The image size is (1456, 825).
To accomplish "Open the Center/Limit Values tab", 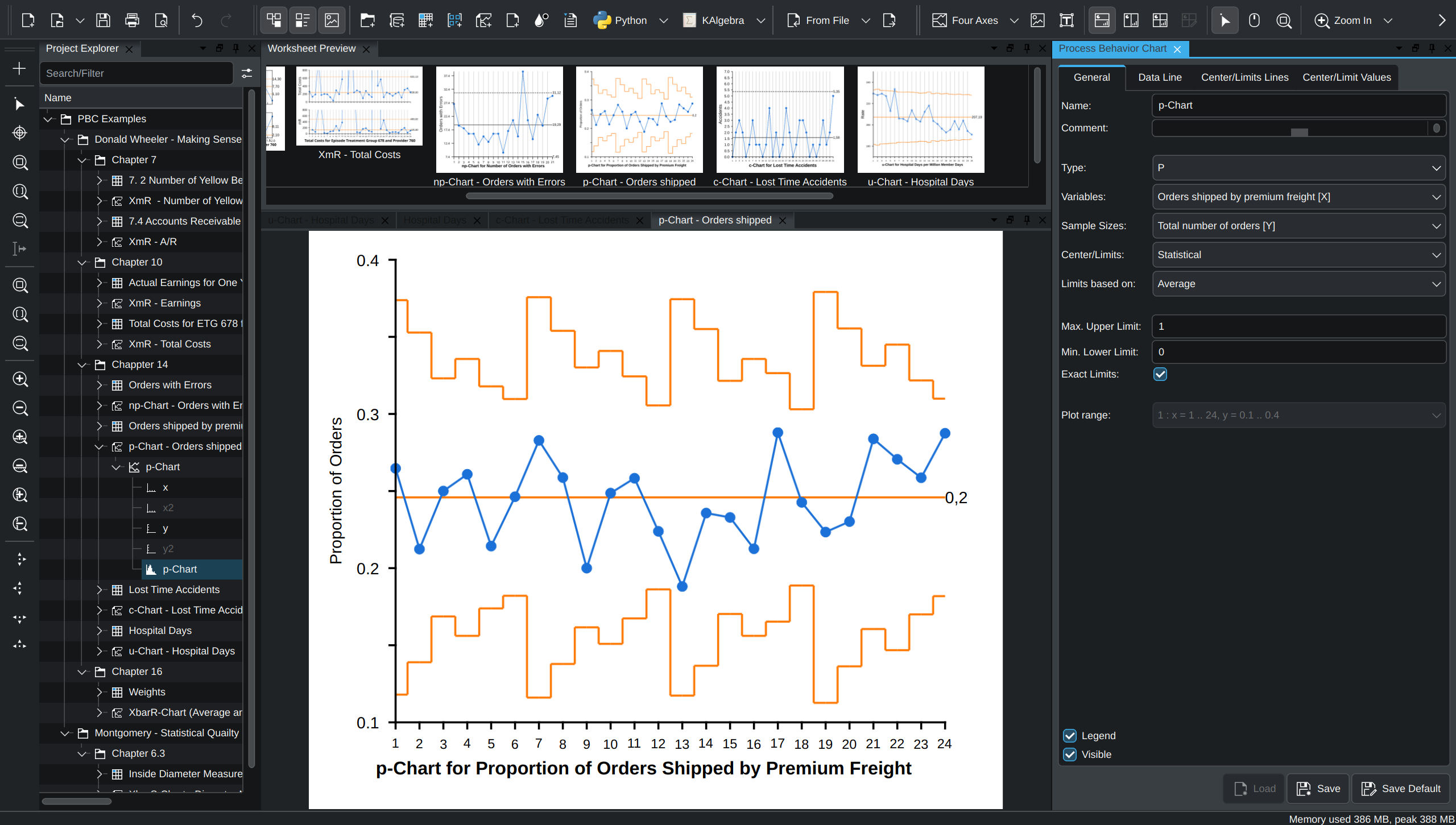I will (x=1346, y=77).
